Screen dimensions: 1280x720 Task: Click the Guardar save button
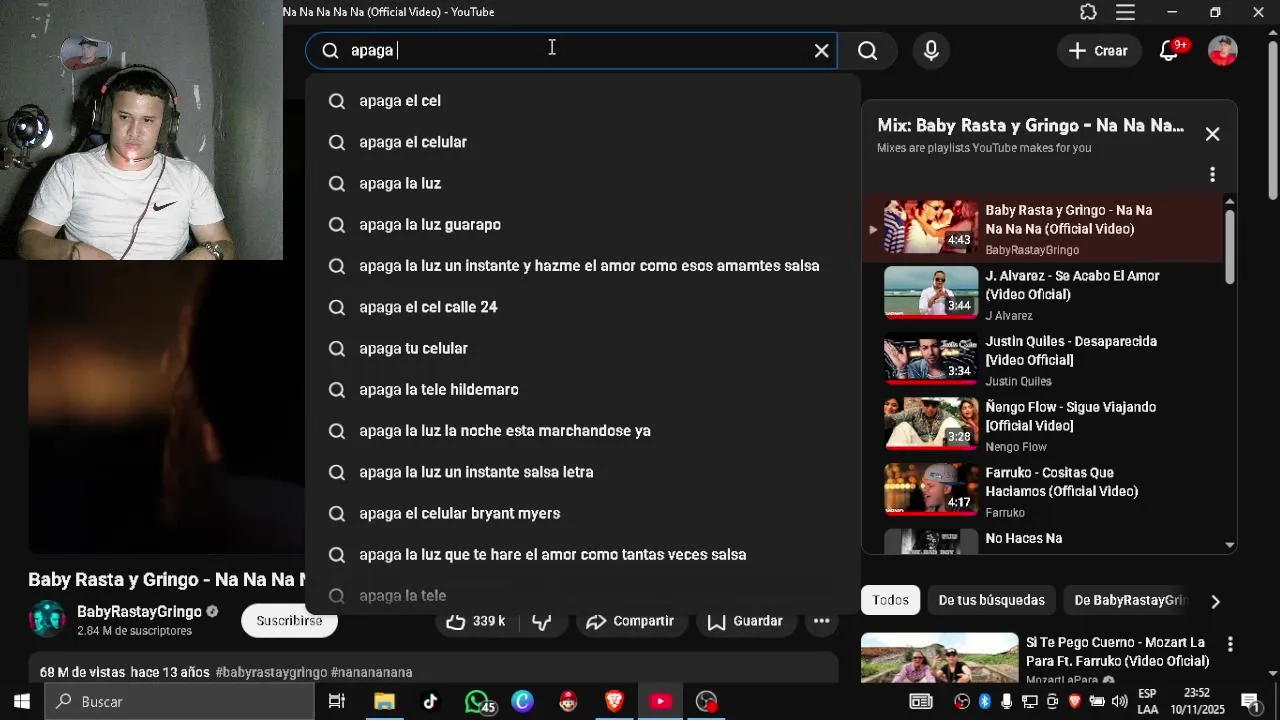tap(745, 622)
